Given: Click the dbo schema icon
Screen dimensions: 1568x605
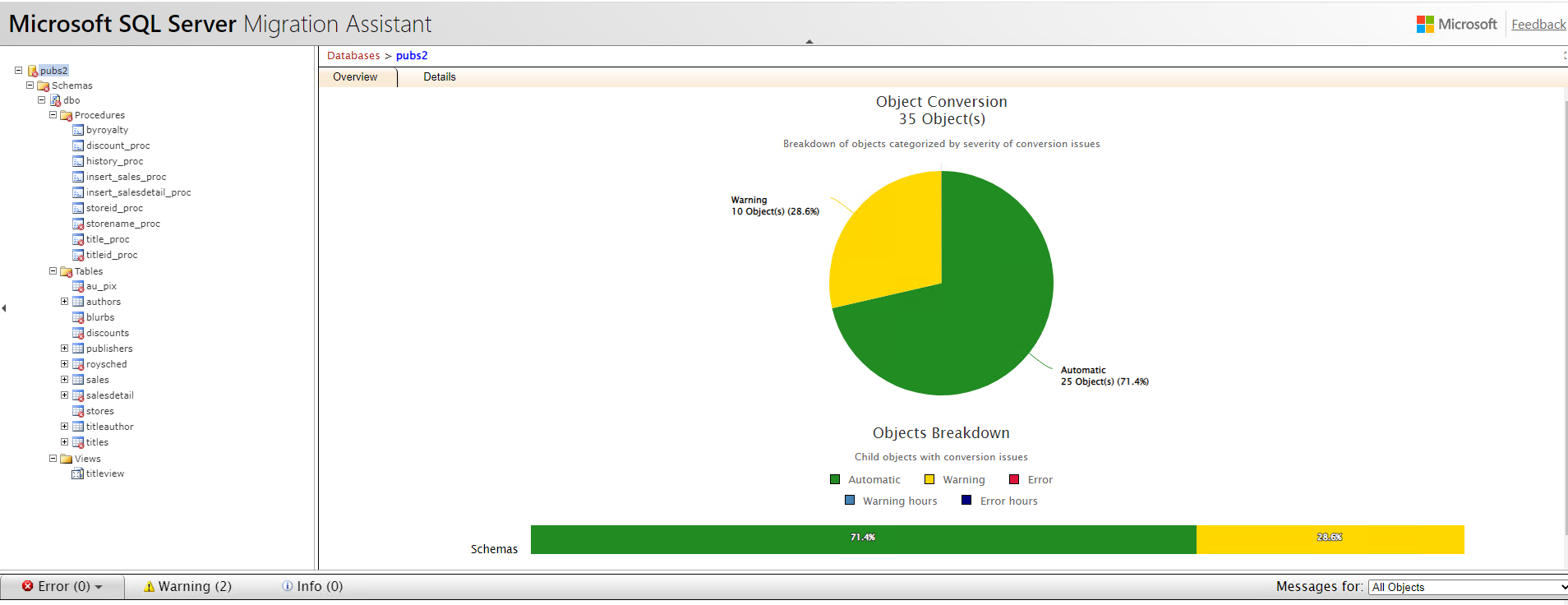Looking at the screenshot, I should [x=55, y=100].
